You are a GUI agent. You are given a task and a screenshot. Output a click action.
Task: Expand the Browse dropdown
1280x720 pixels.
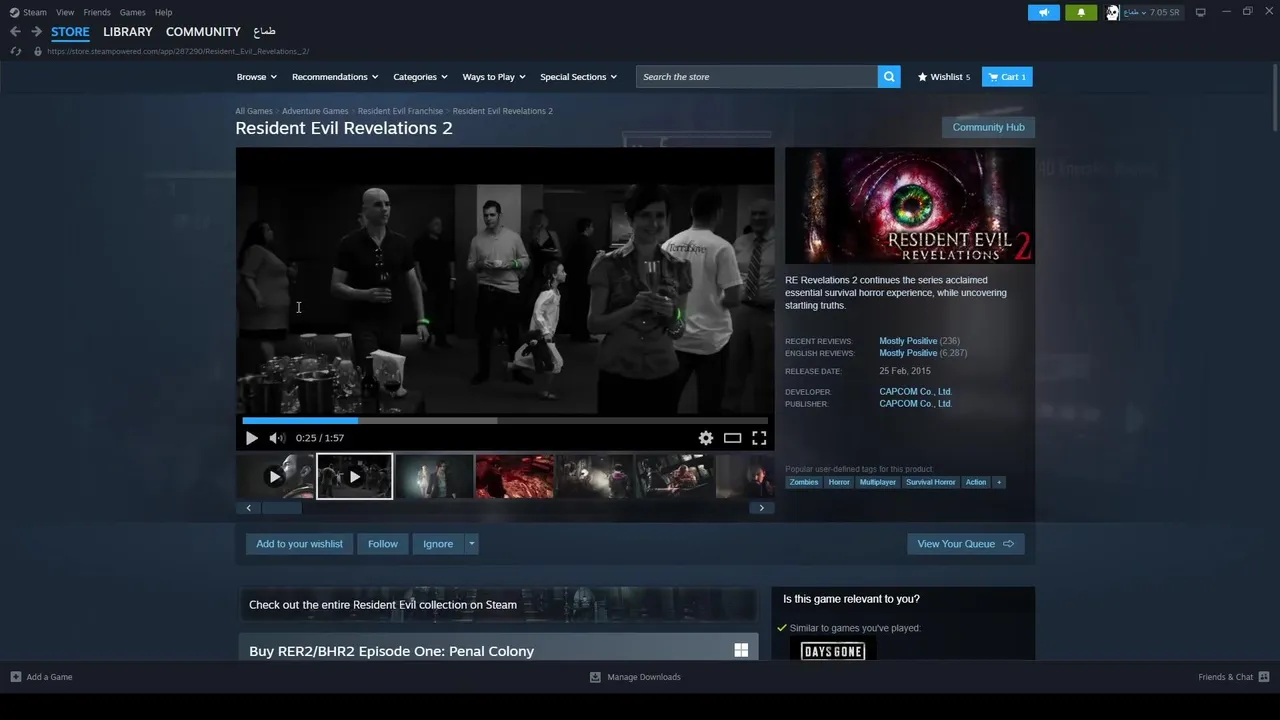(x=256, y=77)
